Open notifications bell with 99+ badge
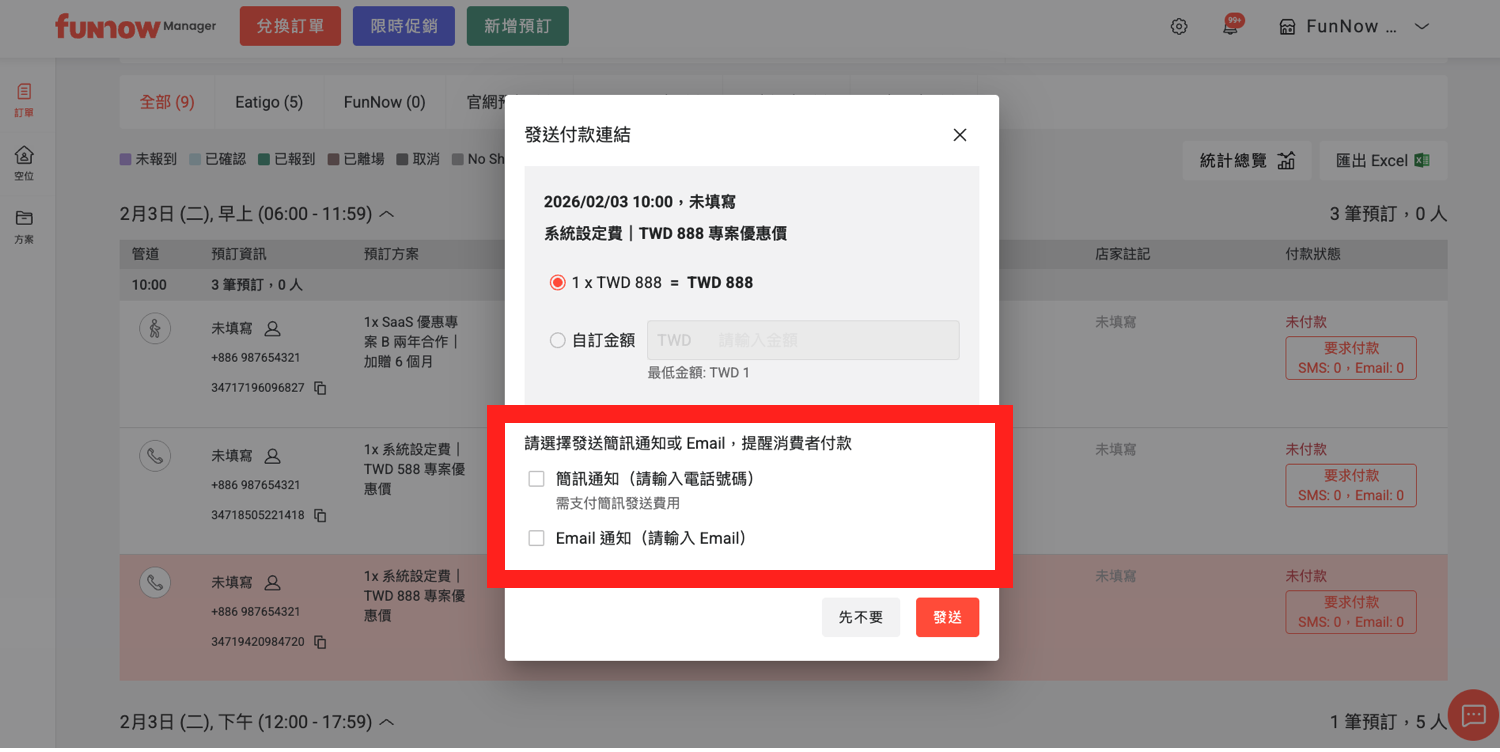 coord(1231,27)
